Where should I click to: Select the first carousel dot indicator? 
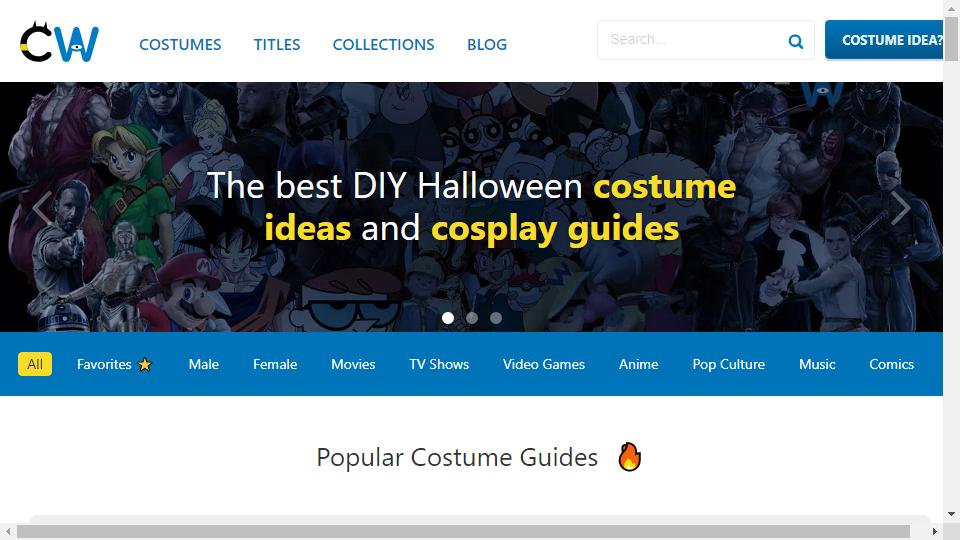pos(448,318)
